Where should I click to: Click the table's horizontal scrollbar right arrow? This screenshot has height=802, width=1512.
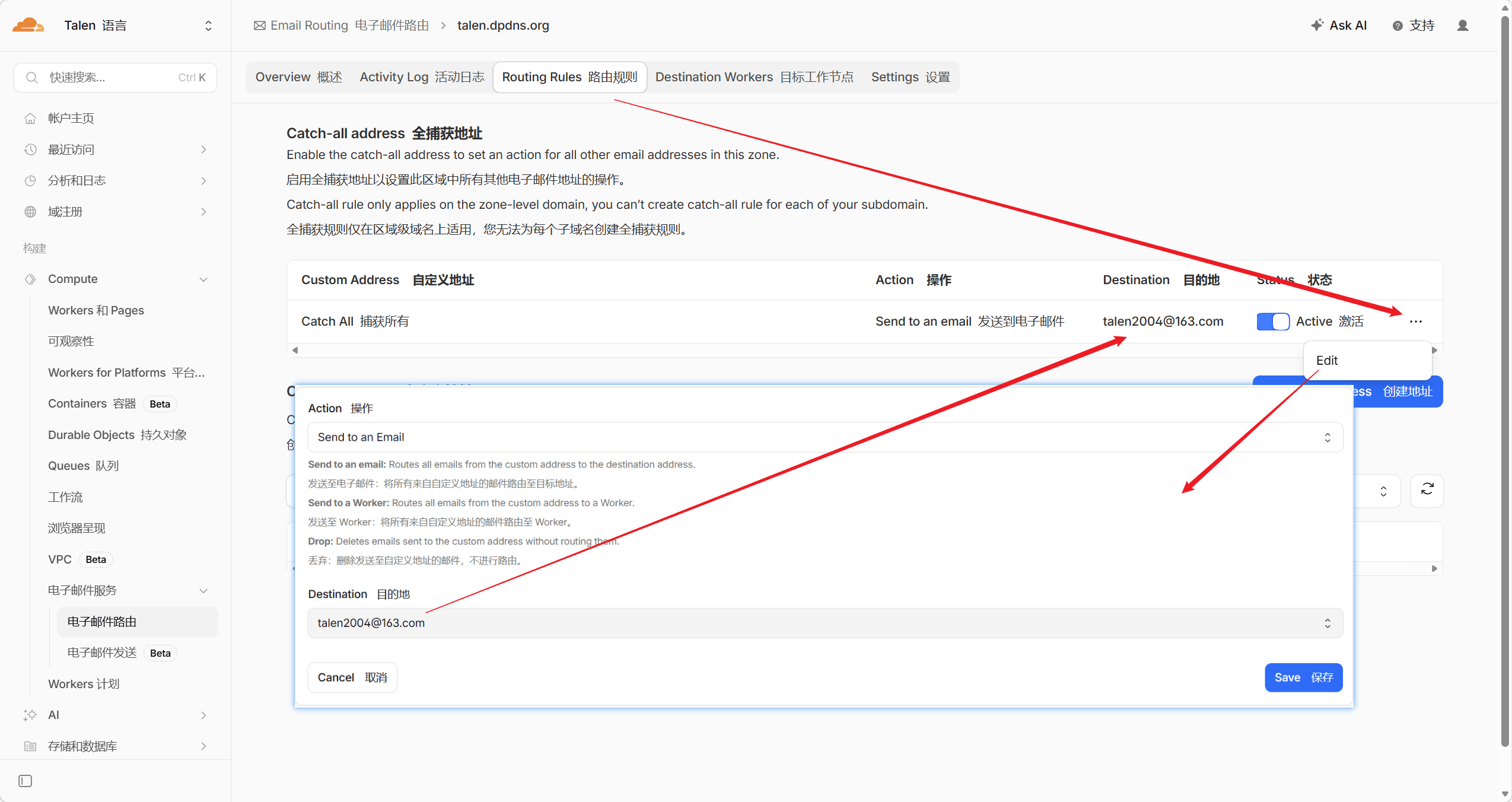1434,350
